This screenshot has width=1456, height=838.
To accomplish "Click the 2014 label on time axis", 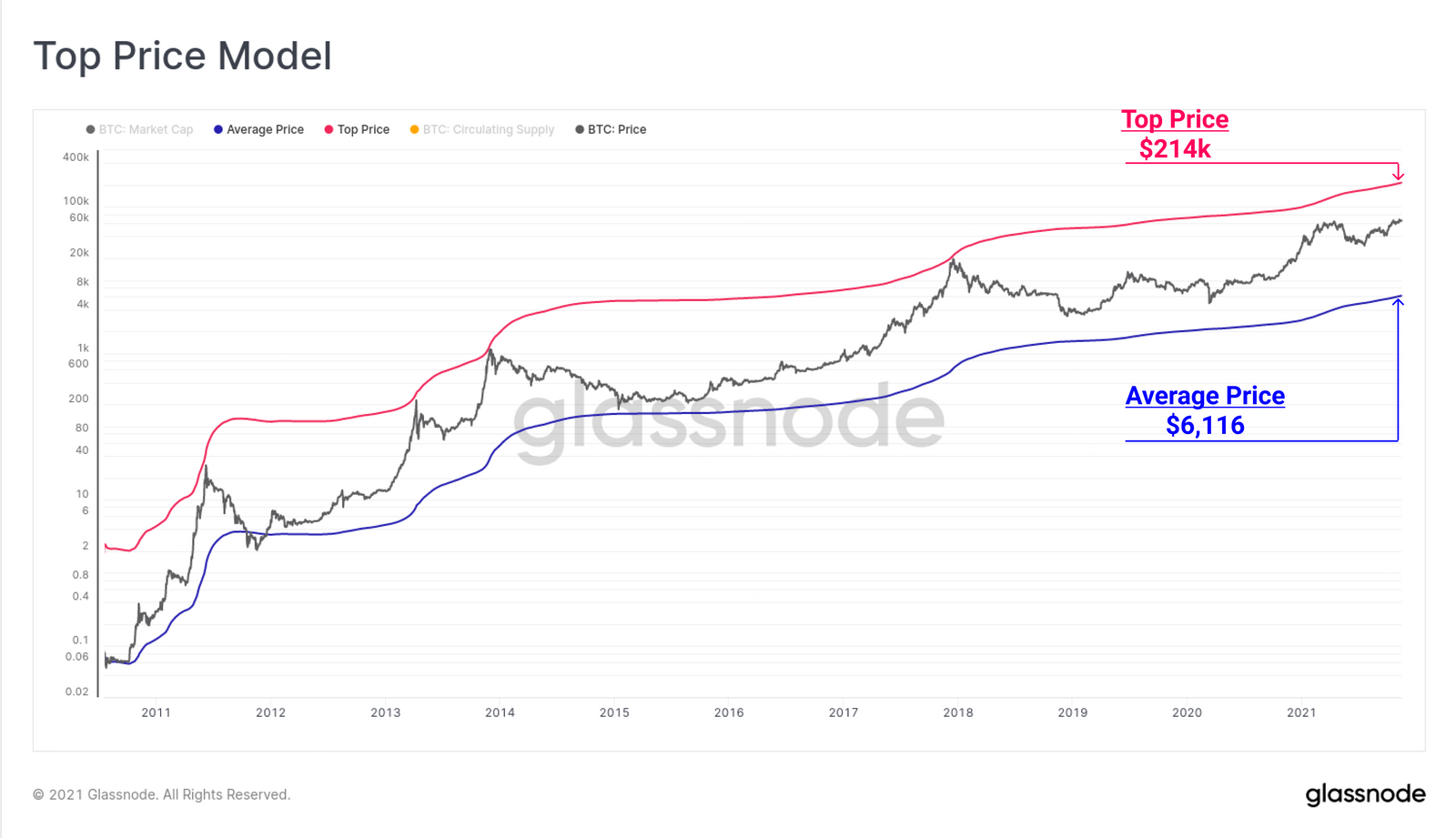I will [500, 712].
